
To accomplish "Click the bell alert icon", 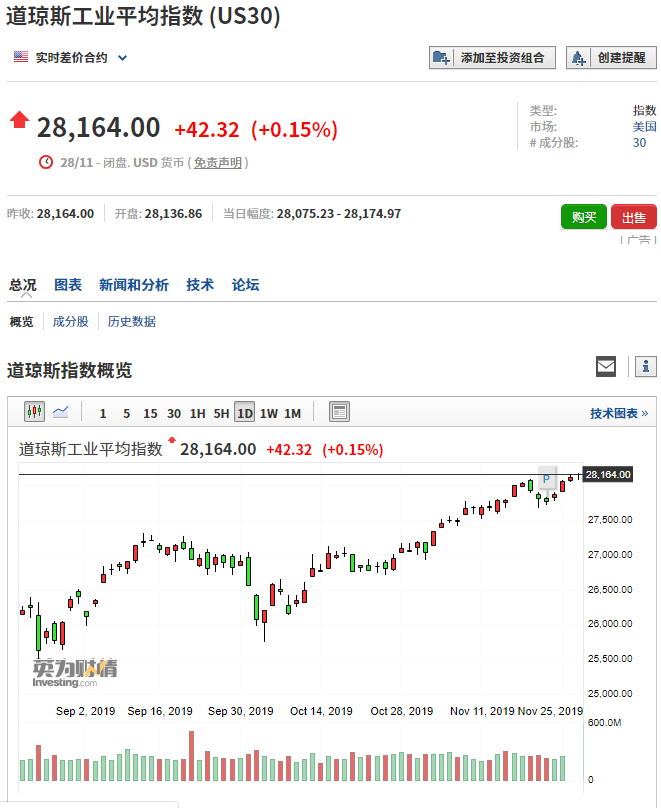I will point(578,58).
